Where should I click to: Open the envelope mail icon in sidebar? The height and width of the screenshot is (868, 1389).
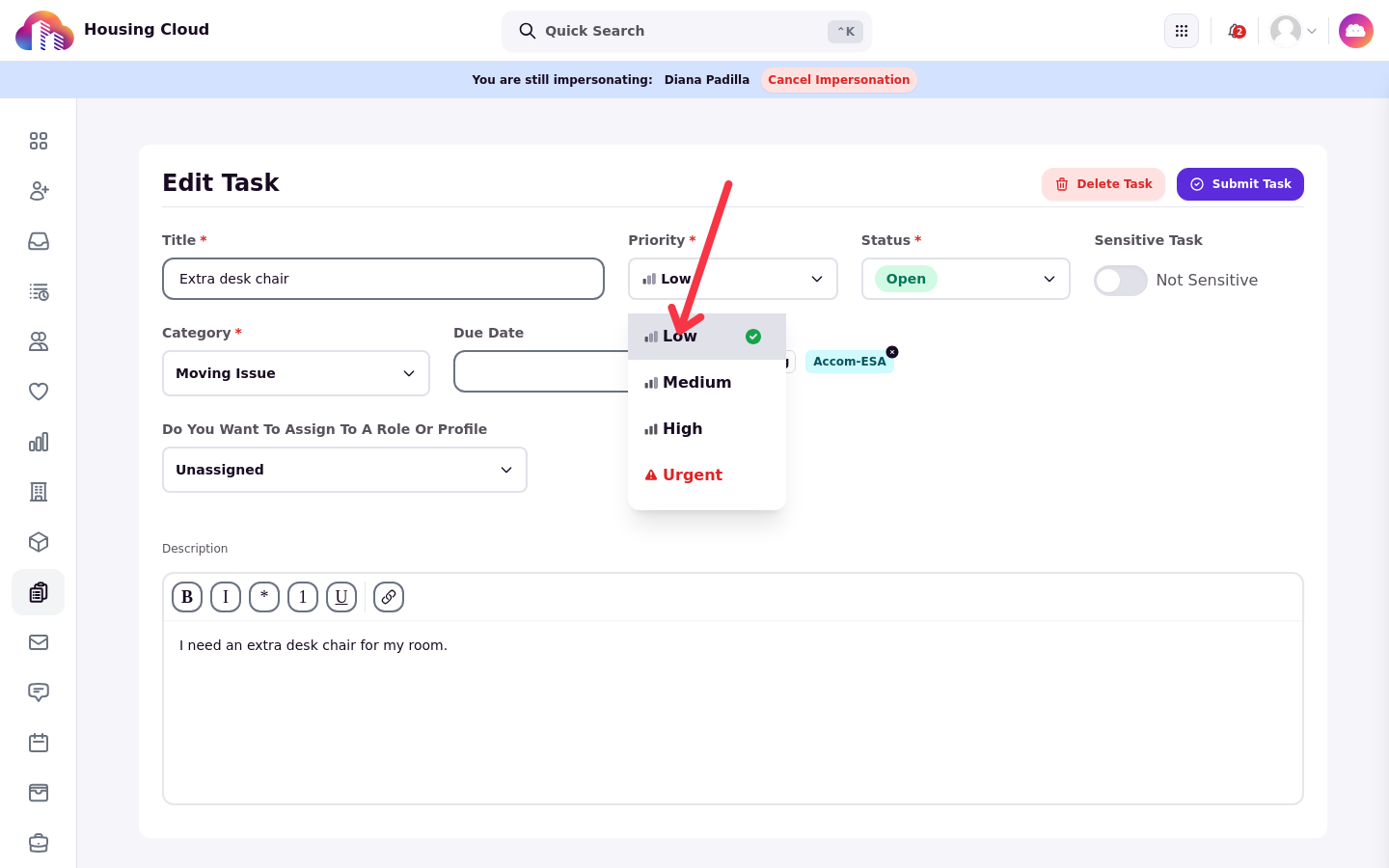coord(39,642)
